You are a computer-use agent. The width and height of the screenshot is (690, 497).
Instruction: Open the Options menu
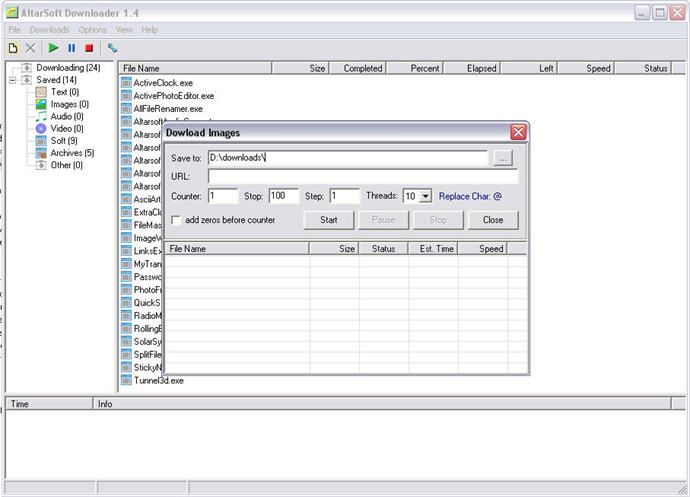pos(92,30)
